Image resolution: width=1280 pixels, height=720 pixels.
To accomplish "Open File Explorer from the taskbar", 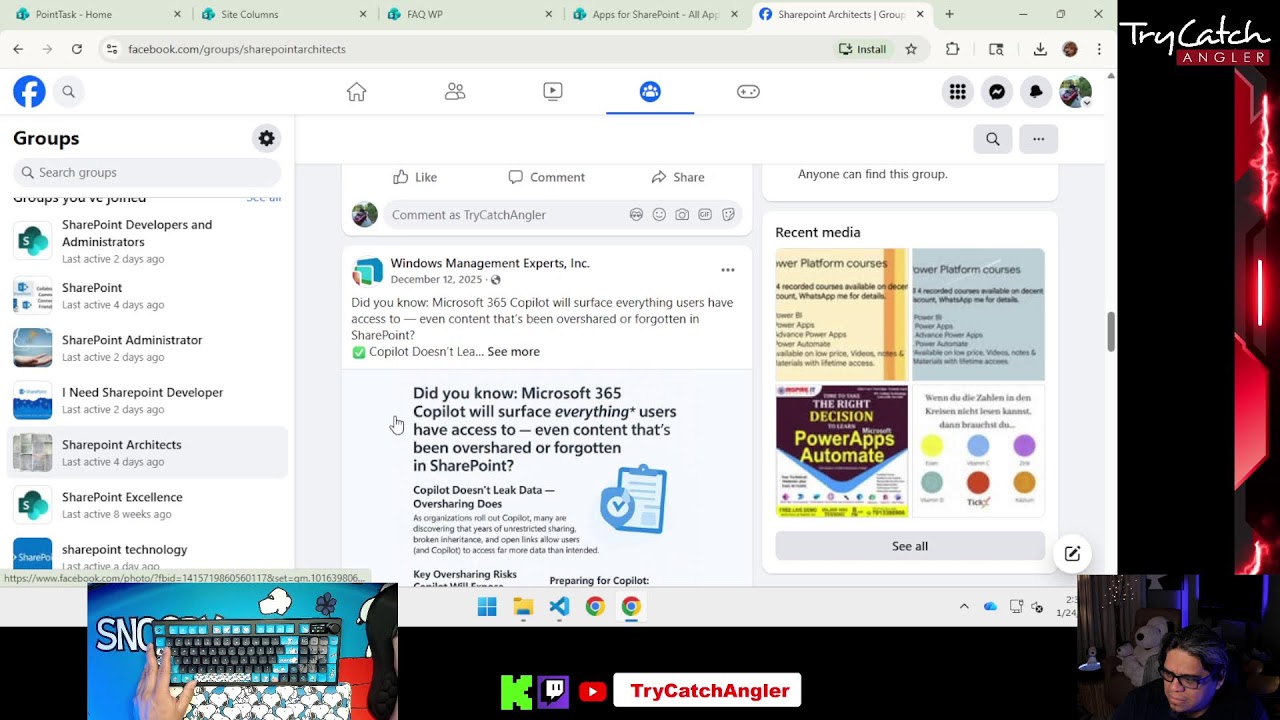I will (x=523, y=607).
